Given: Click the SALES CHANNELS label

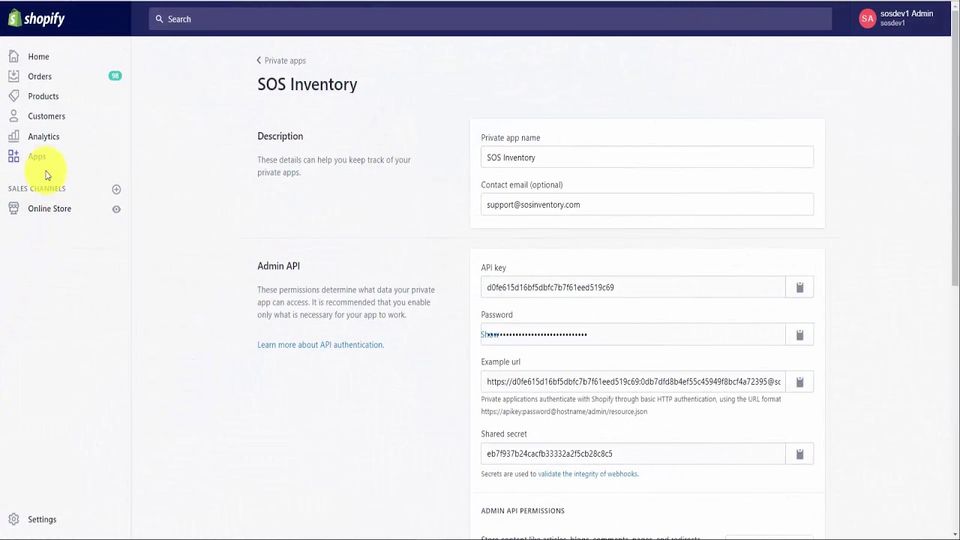Looking at the screenshot, I should click(37, 189).
